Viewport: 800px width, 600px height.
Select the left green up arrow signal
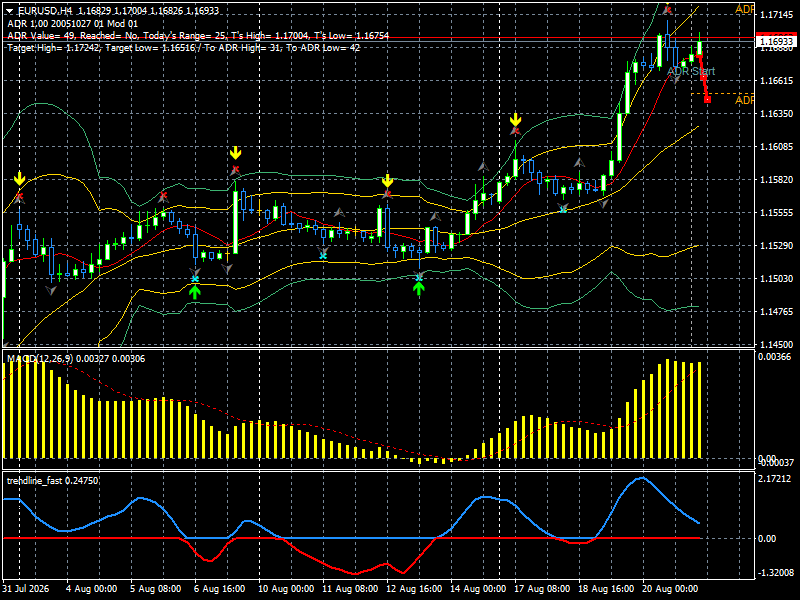(195, 292)
